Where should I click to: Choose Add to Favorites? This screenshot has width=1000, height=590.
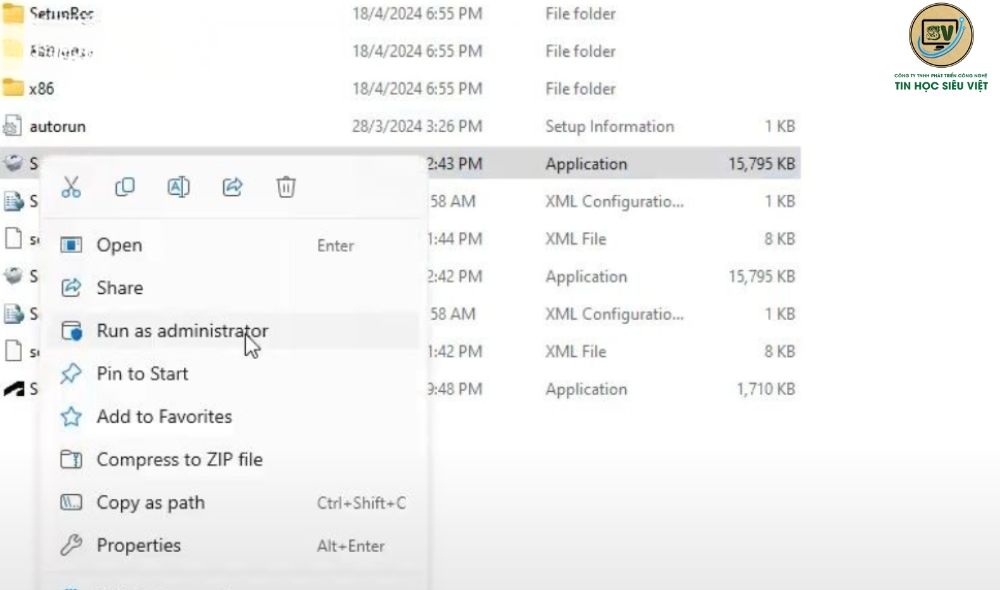tap(233, 417)
